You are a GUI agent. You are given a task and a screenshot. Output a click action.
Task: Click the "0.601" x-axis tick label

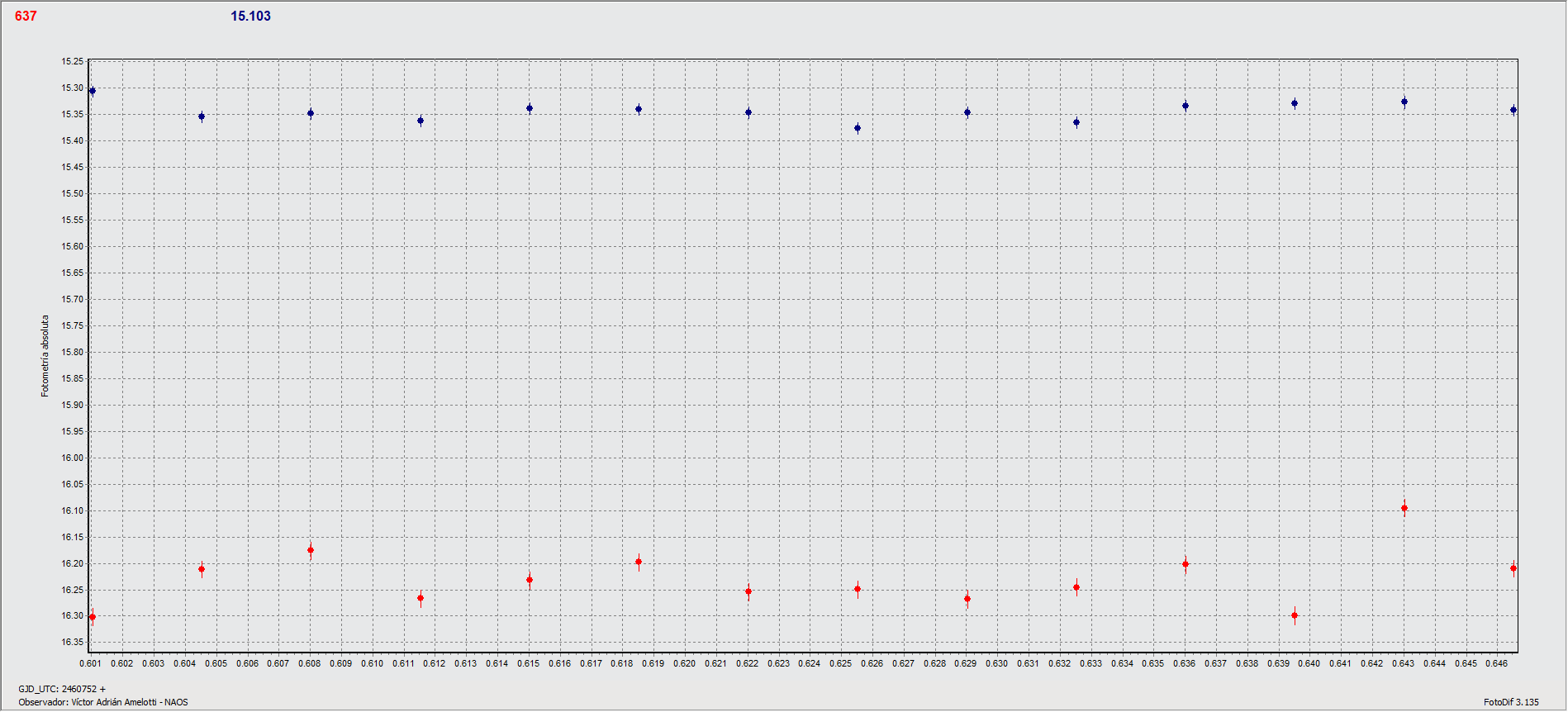(90, 663)
